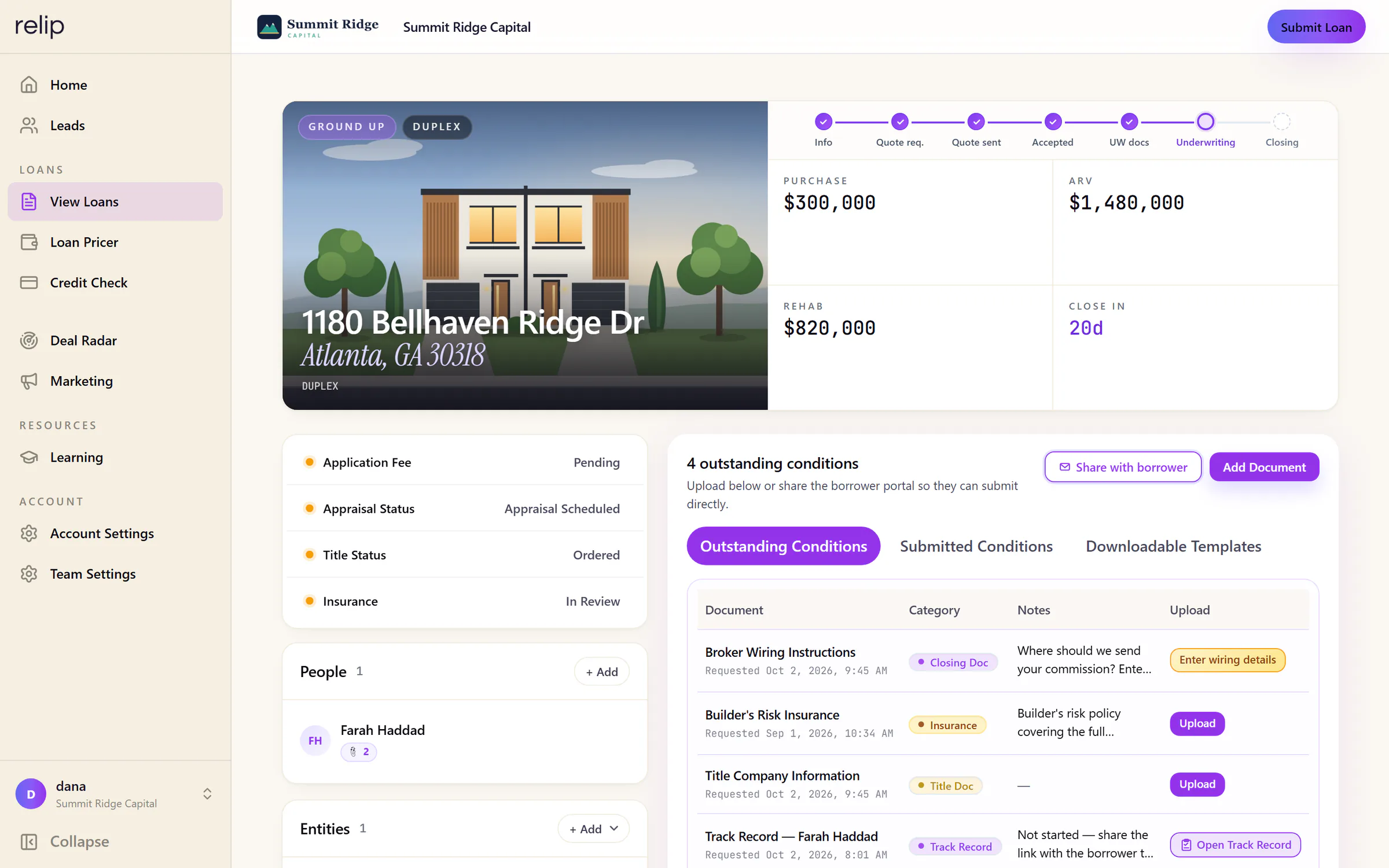Viewport: 1389px width, 868px height.
Task: Click the dana user avatar circle
Action: [x=31, y=794]
